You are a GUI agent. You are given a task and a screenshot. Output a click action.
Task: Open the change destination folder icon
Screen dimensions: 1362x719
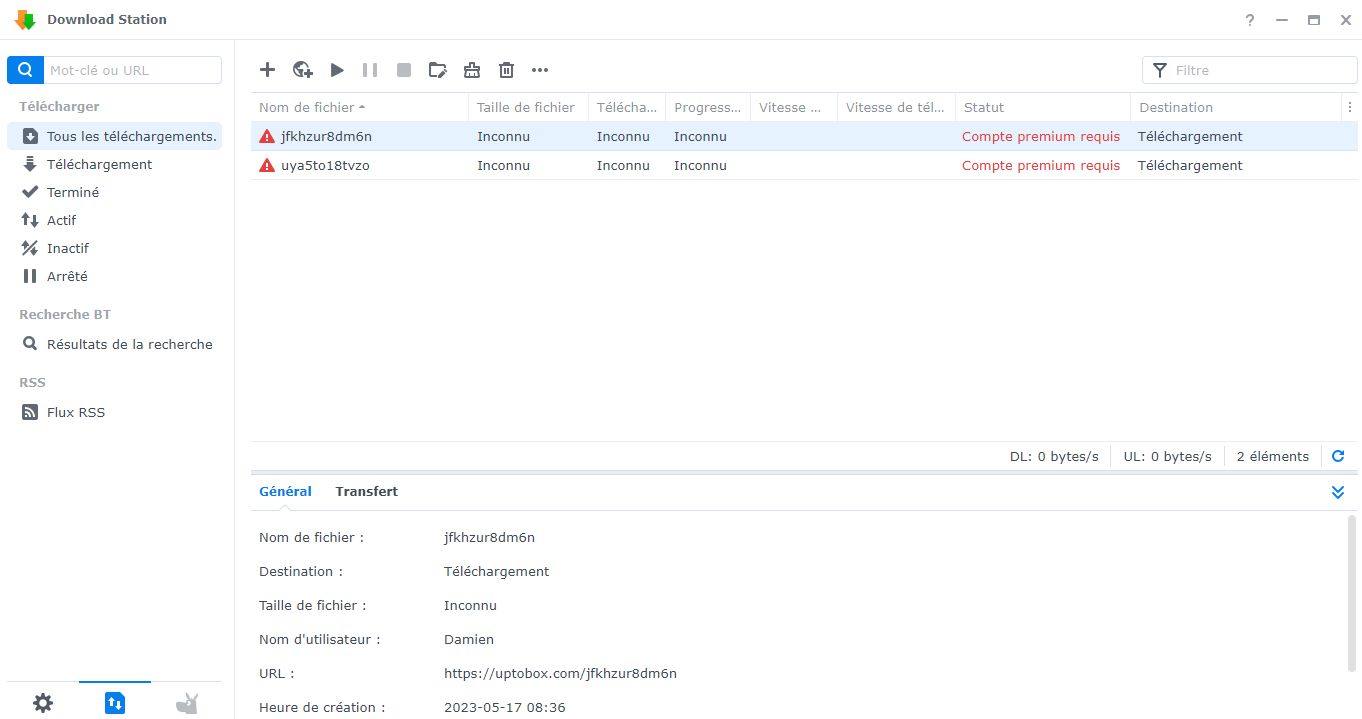click(x=438, y=70)
